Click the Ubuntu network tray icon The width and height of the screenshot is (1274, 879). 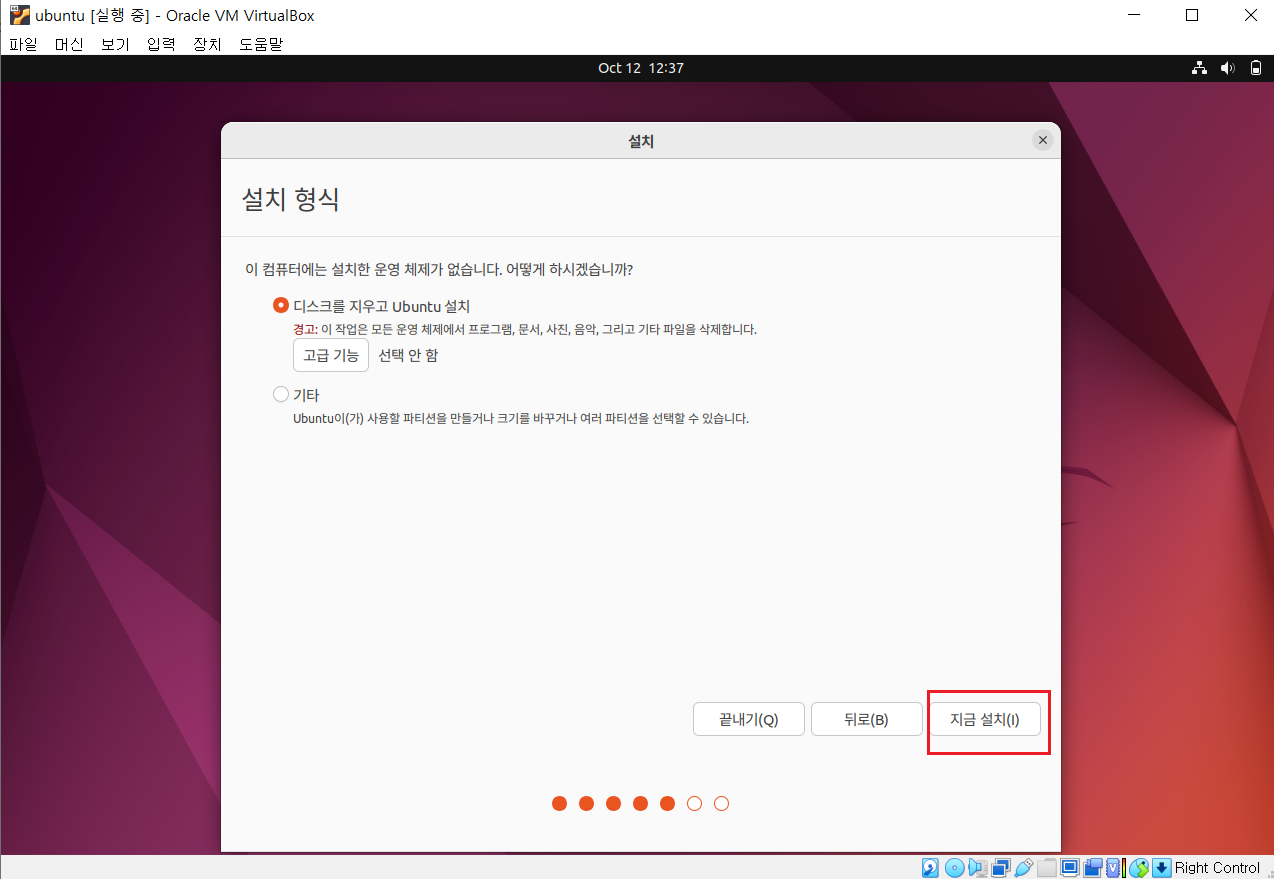click(1200, 68)
